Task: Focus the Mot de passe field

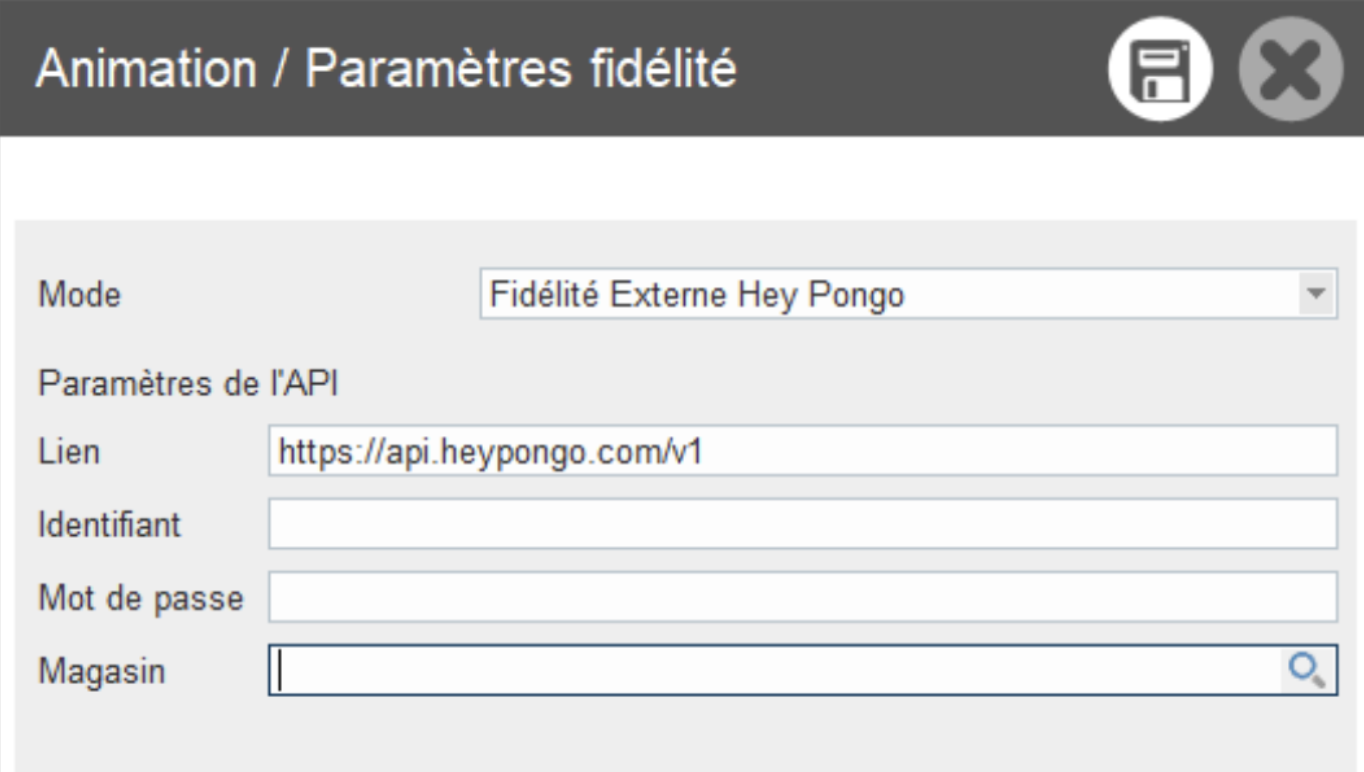Action: [802, 597]
